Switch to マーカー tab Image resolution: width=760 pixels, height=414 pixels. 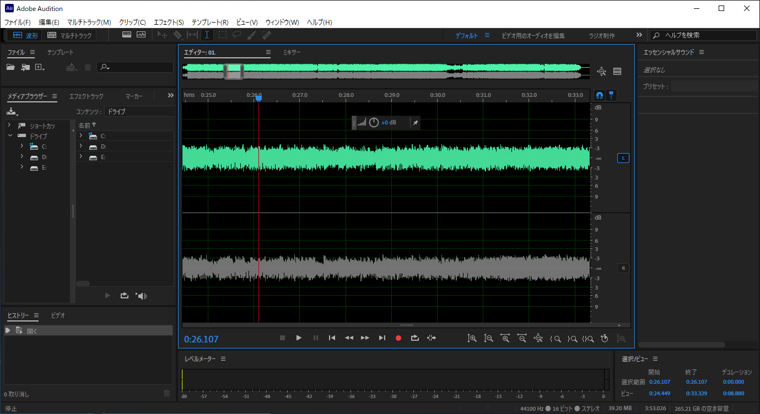point(134,96)
